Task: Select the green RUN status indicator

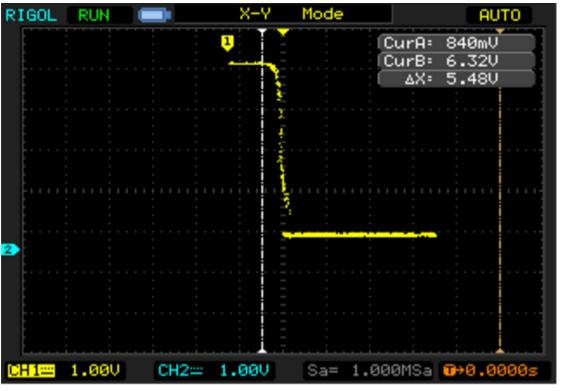Action: pyautogui.click(x=94, y=15)
